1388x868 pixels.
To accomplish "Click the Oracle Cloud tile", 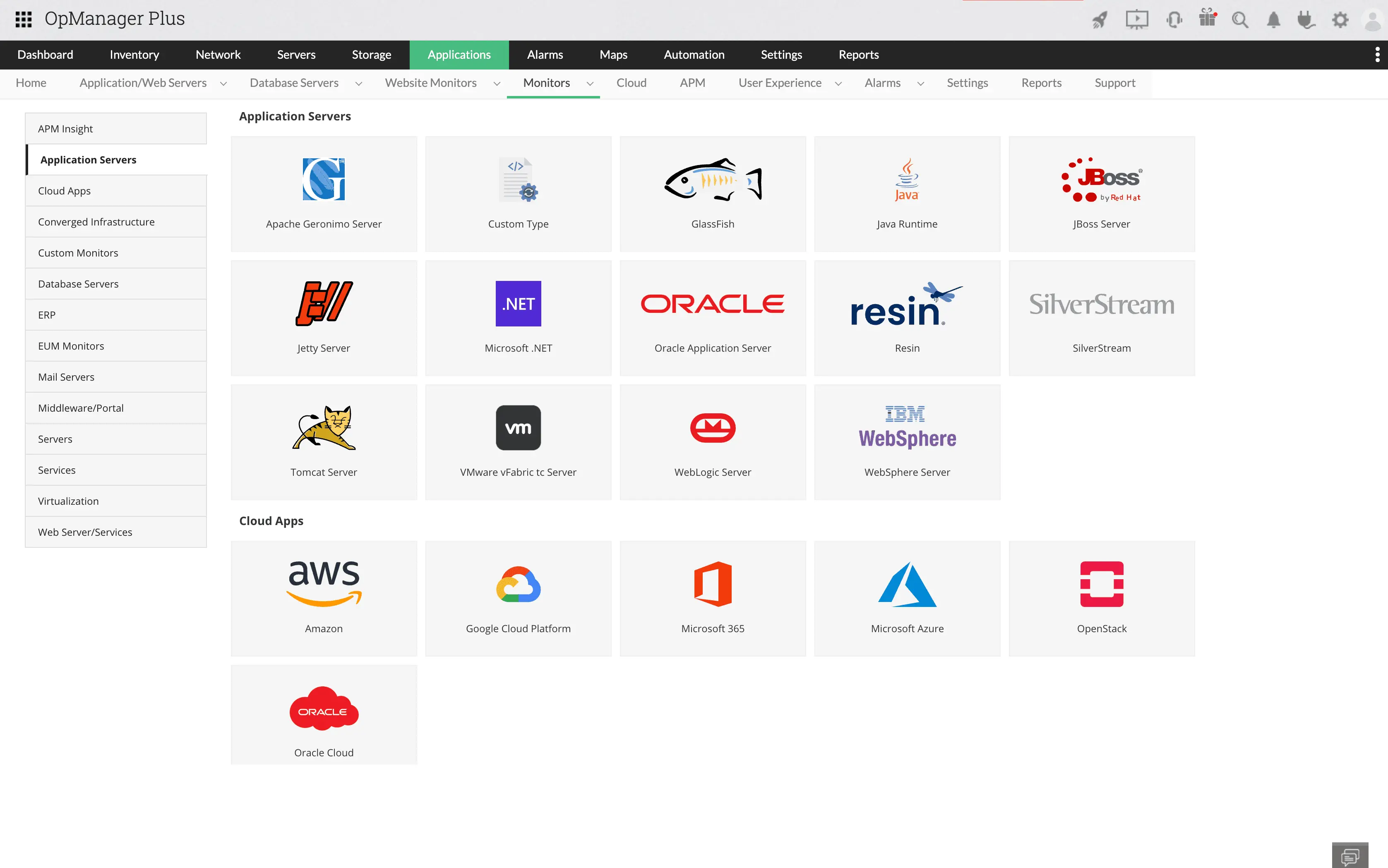I will (323, 714).
